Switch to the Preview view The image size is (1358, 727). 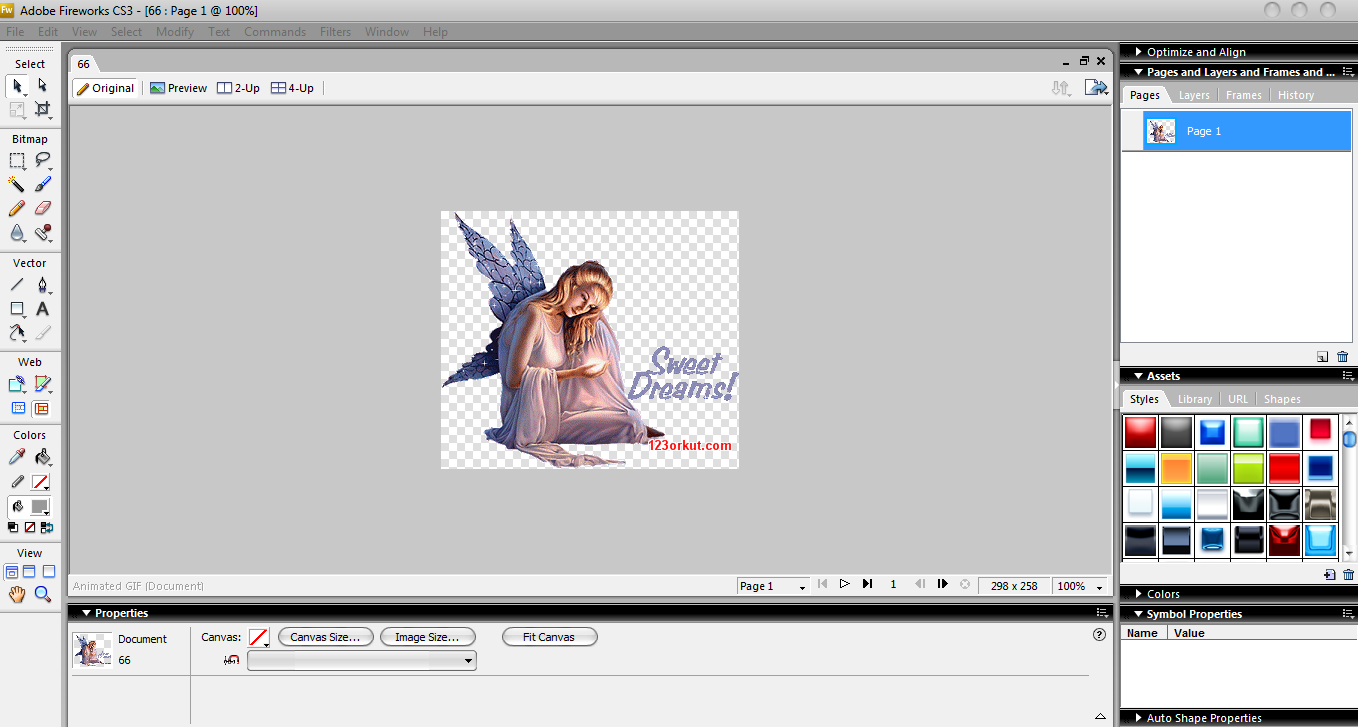[178, 87]
